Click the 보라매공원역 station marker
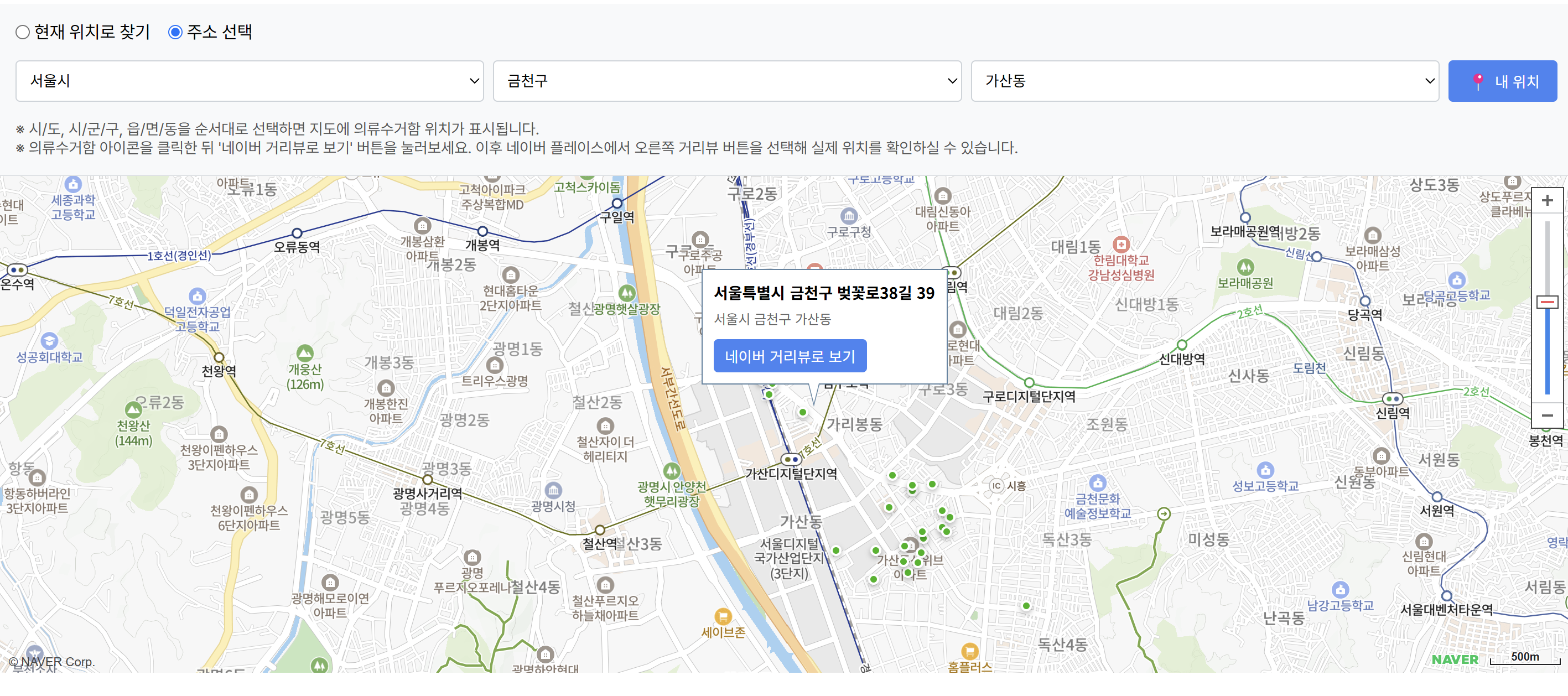This screenshot has height=696, width=1568. tap(1245, 217)
